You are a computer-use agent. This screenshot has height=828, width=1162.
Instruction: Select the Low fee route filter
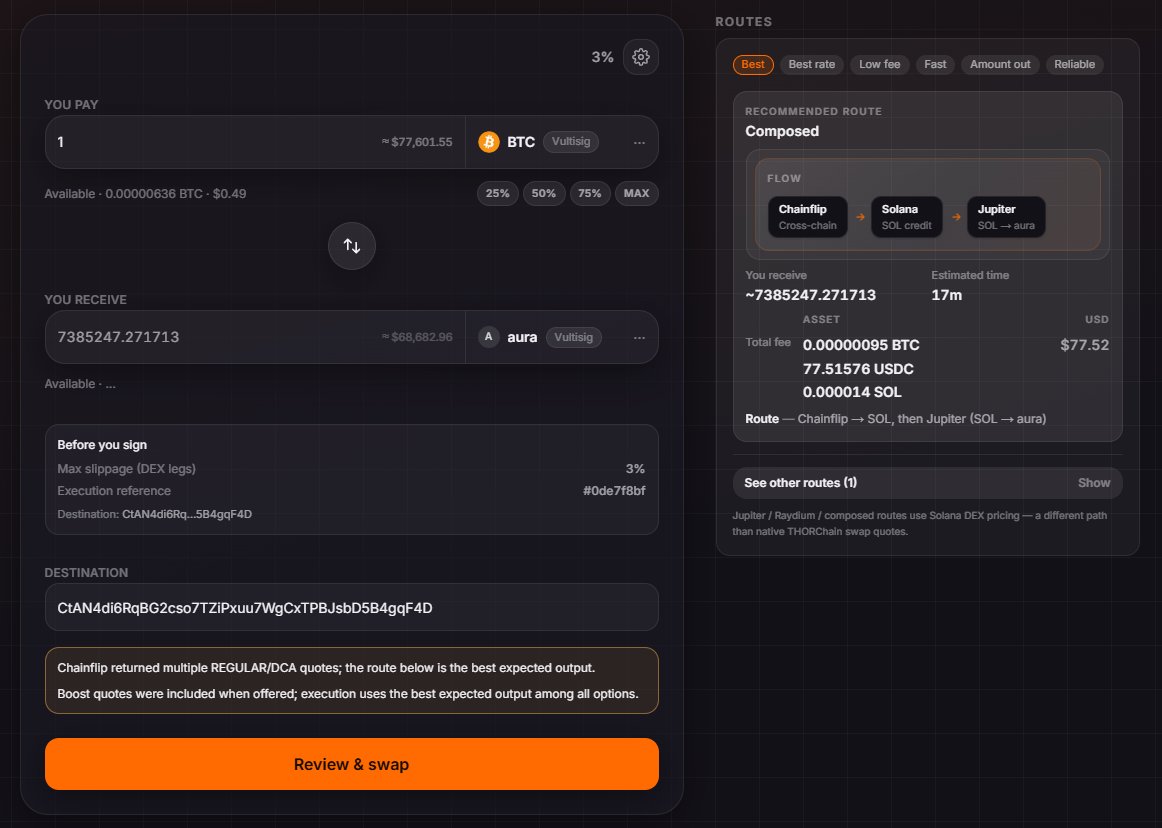(880, 64)
